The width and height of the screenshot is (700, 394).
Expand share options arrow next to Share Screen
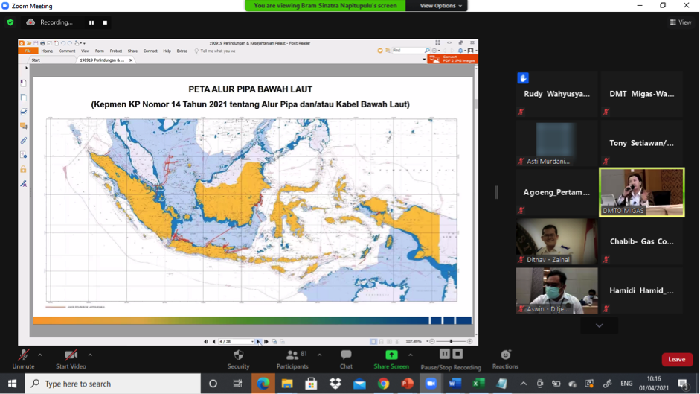[x=410, y=355]
